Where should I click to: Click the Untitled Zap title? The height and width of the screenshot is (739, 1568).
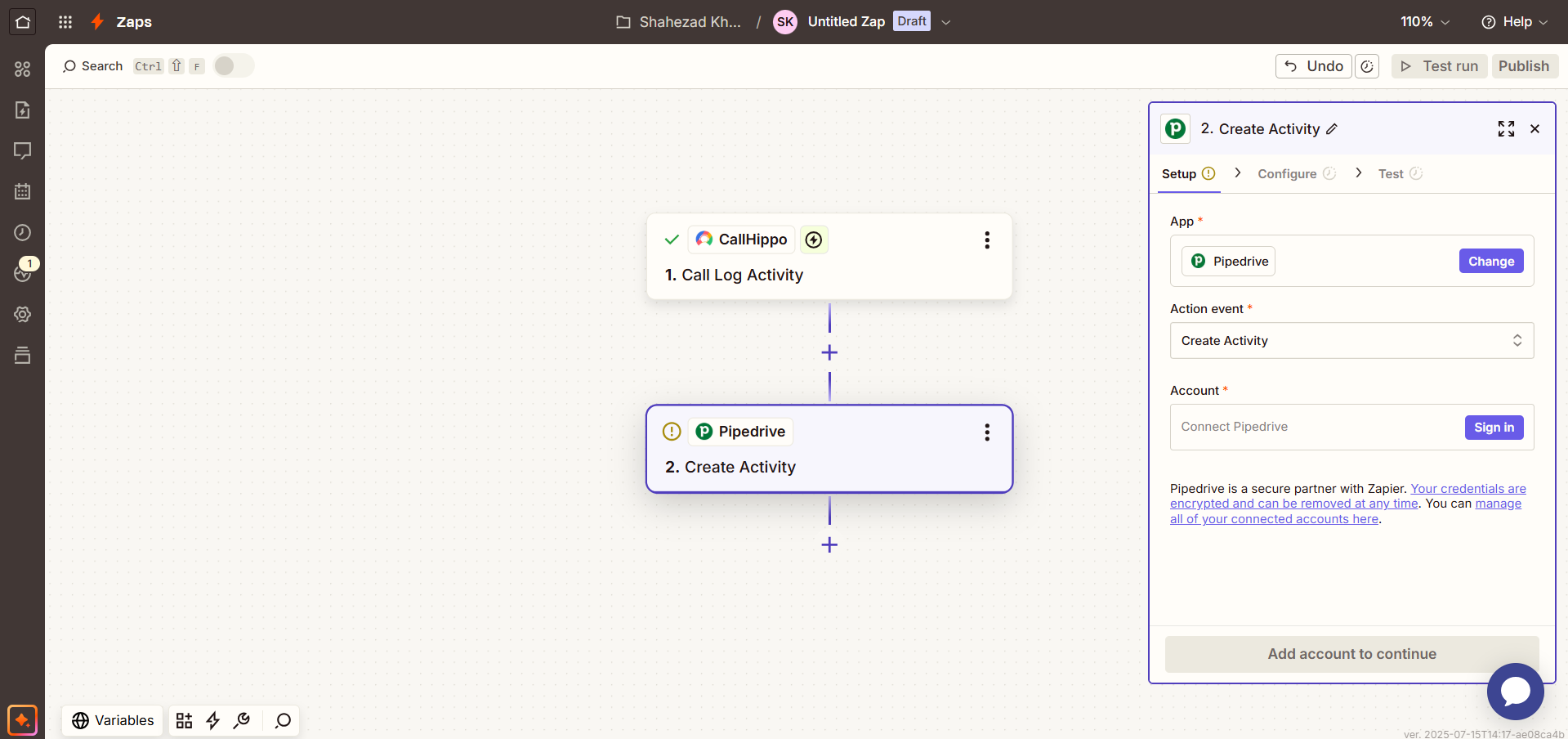[846, 22]
